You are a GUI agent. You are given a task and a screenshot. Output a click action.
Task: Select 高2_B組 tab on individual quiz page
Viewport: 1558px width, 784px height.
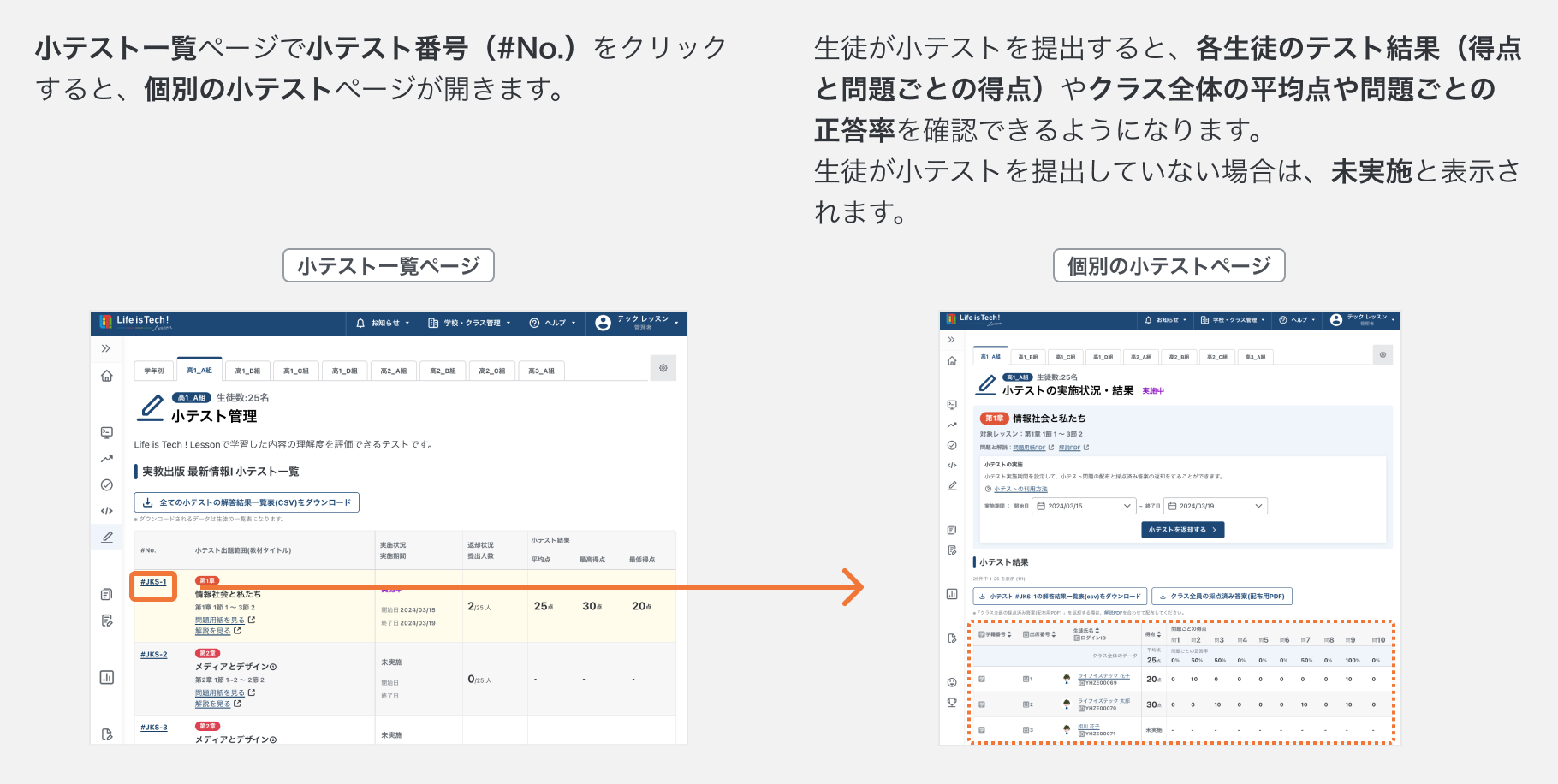(x=1179, y=357)
